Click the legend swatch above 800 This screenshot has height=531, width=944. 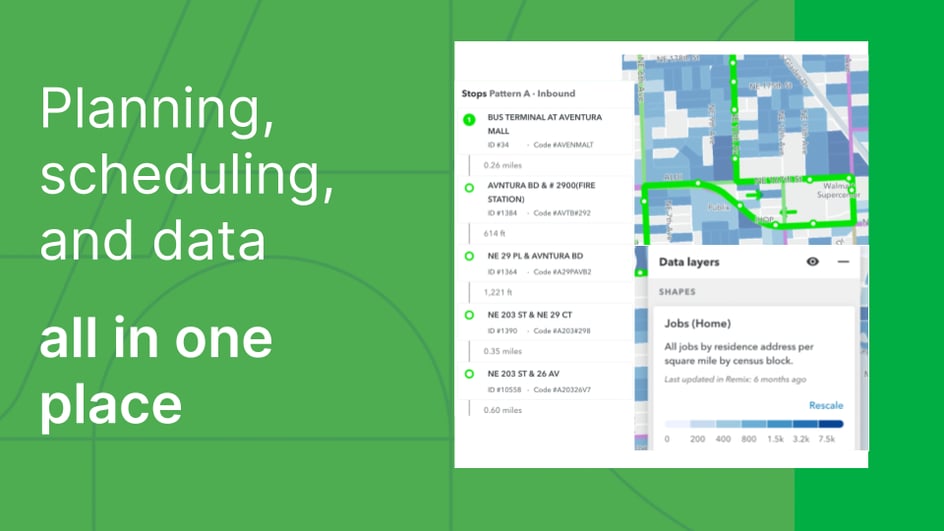coord(754,424)
